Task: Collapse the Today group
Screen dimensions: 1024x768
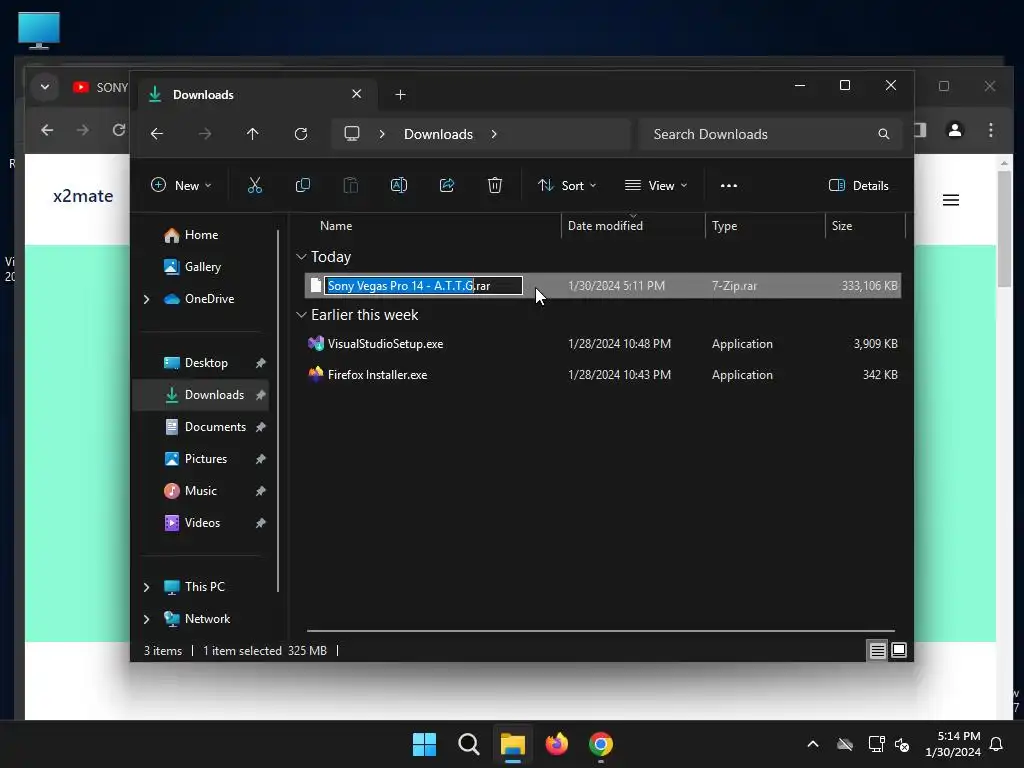Action: pyautogui.click(x=301, y=257)
